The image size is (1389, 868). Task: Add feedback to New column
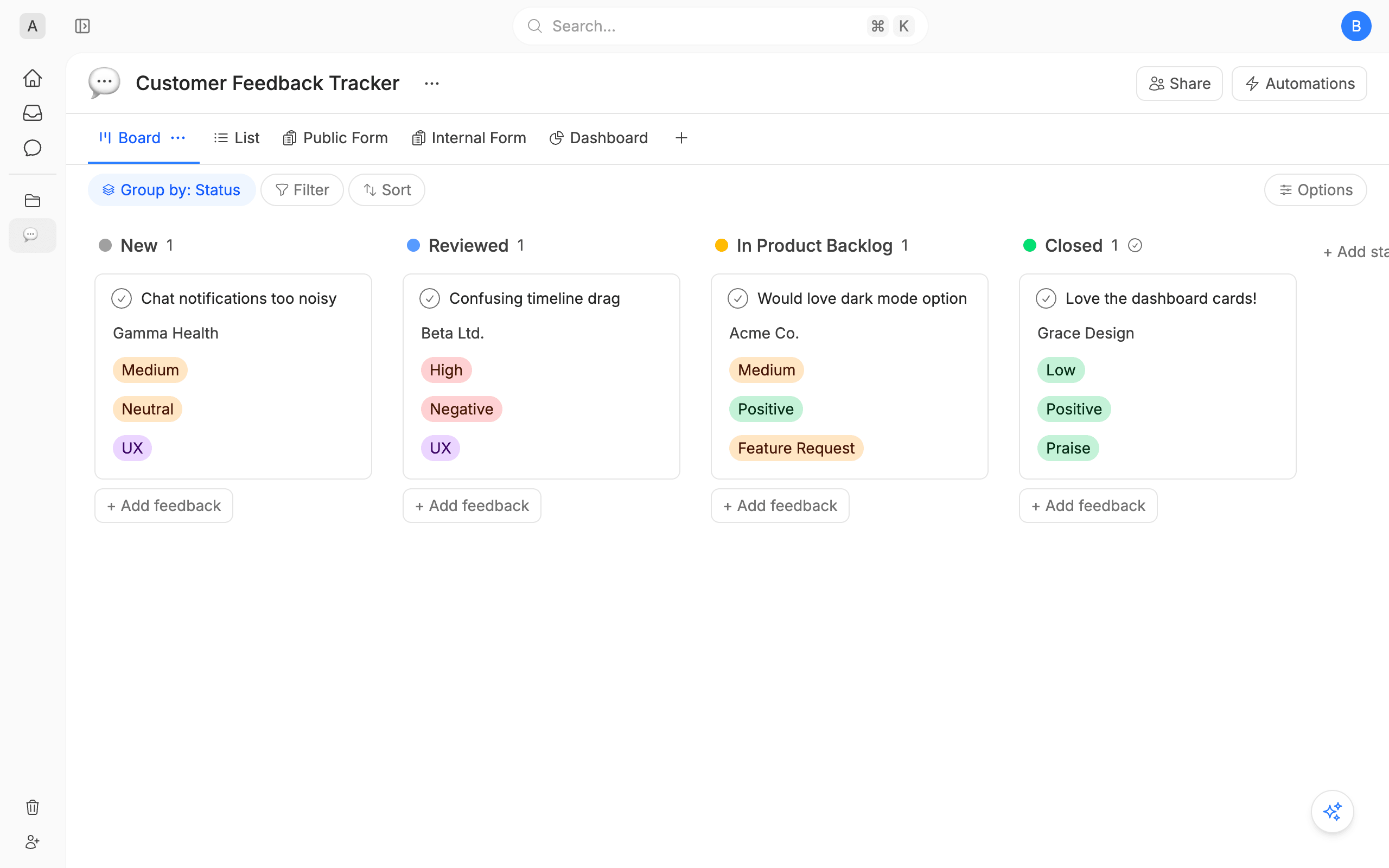coord(163,506)
